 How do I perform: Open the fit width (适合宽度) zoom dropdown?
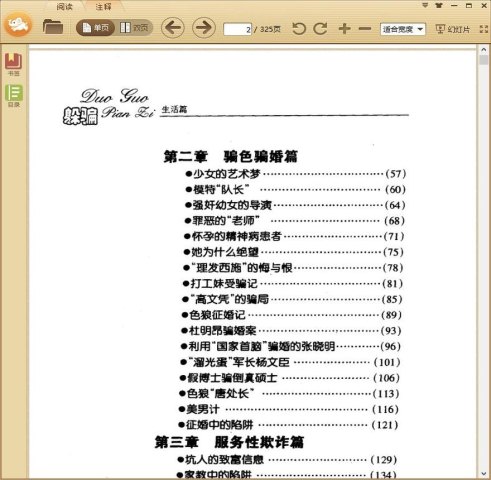(403, 29)
